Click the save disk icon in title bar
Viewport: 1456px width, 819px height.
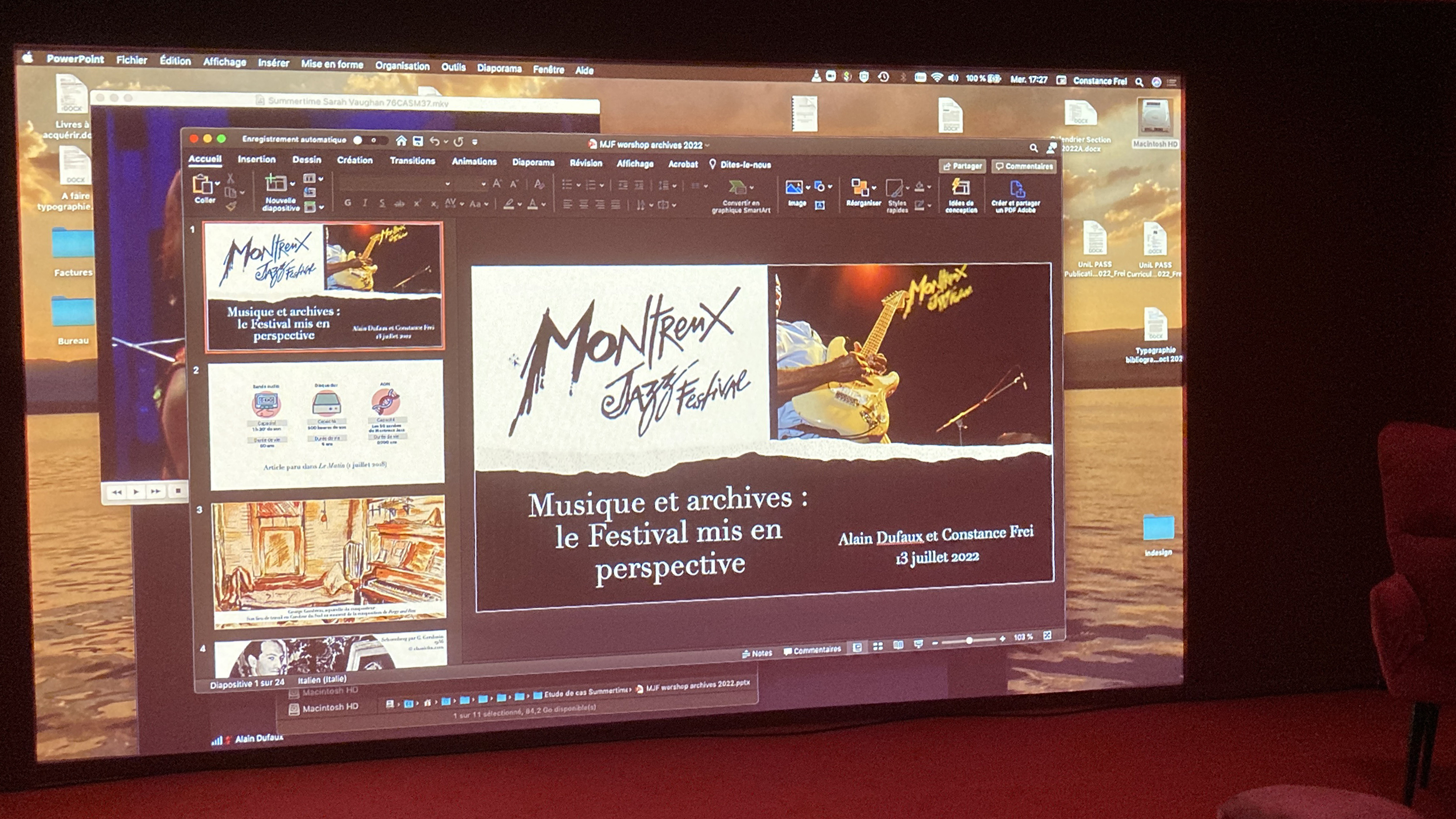418,141
